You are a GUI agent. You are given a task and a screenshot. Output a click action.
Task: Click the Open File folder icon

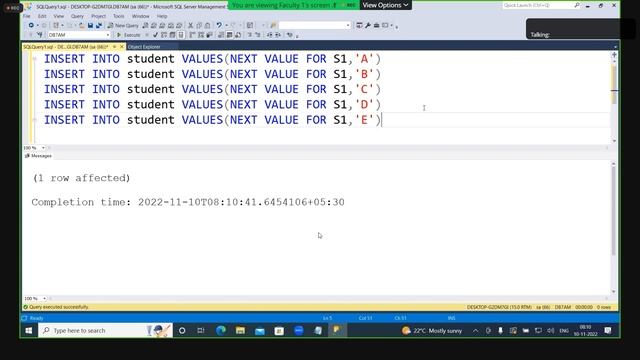pos(82,25)
